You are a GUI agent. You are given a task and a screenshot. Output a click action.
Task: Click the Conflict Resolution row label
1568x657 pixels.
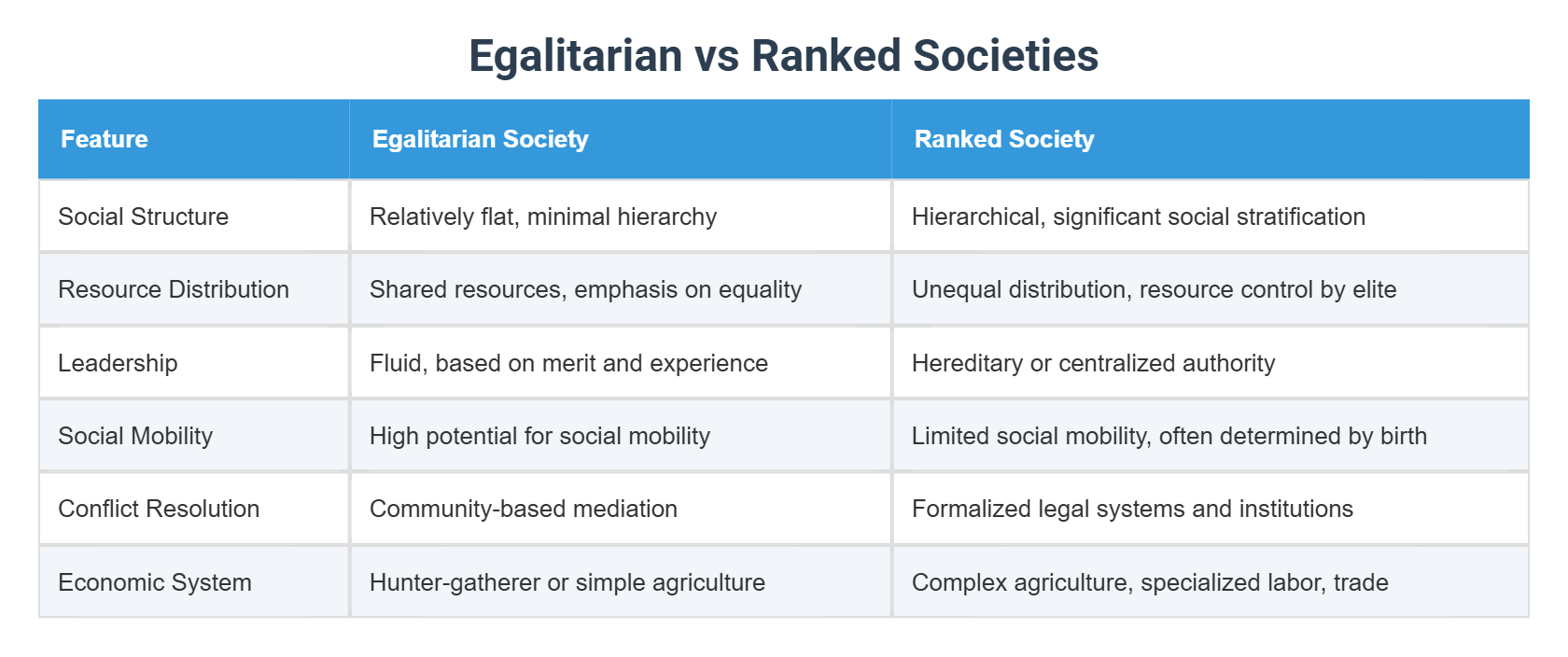[x=159, y=509]
